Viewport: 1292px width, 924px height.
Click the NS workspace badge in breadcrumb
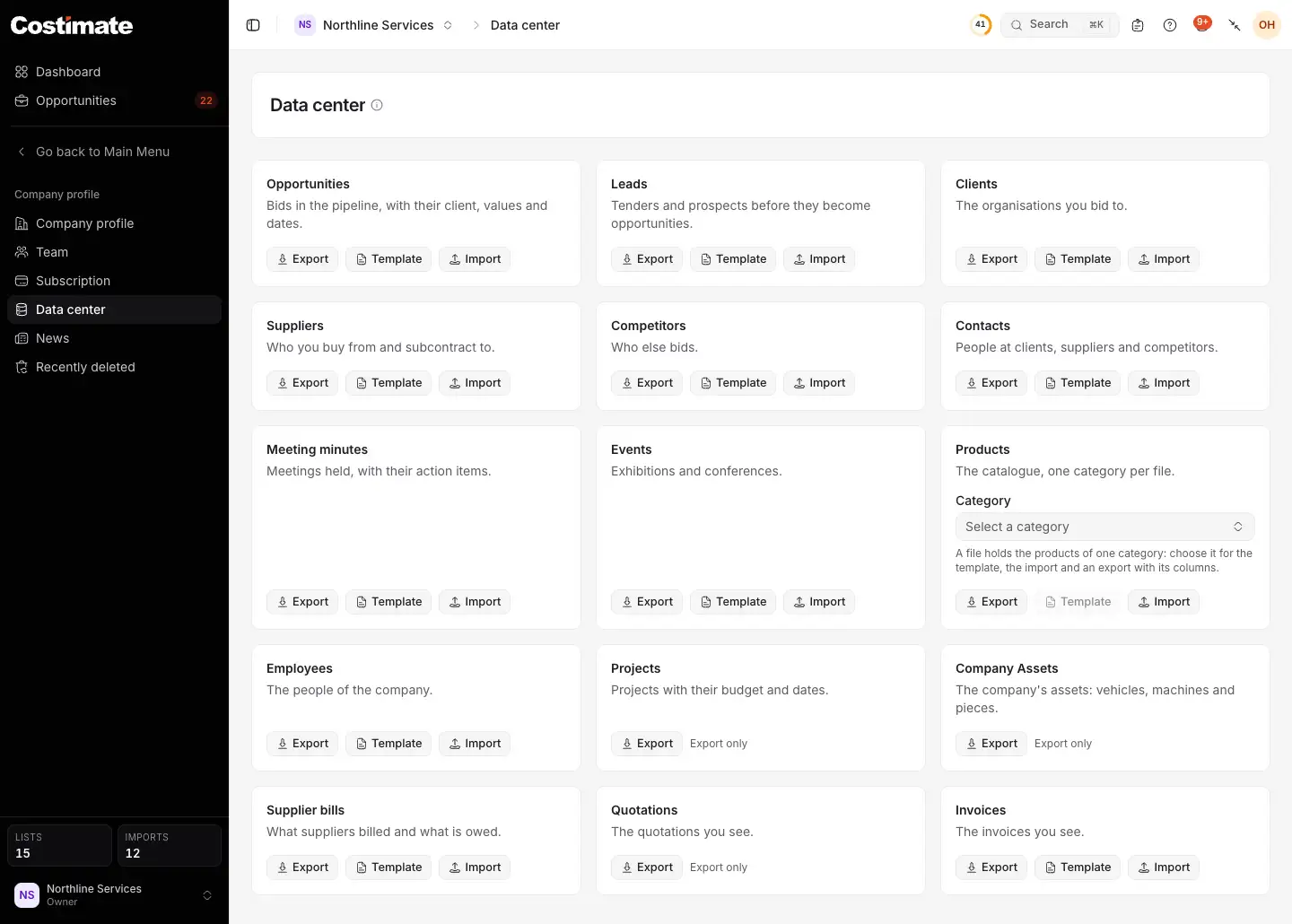305,25
